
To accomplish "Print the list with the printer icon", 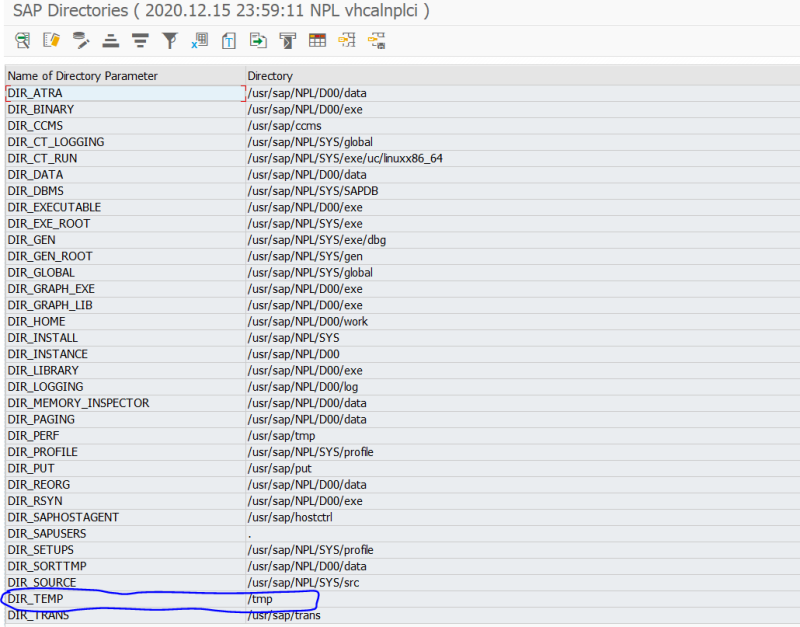I will click(288, 40).
